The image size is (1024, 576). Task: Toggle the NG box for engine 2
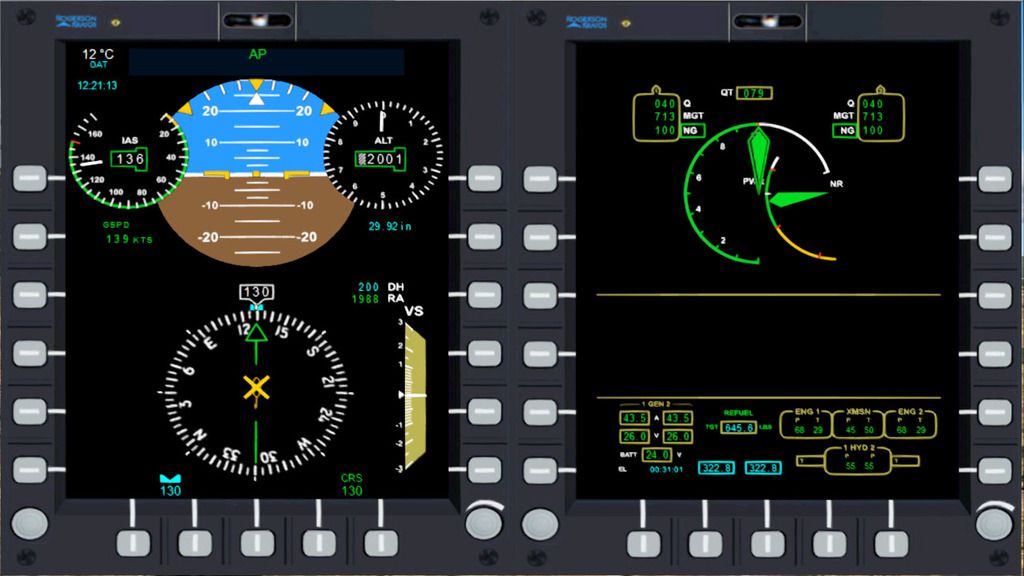[x=846, y=131]
